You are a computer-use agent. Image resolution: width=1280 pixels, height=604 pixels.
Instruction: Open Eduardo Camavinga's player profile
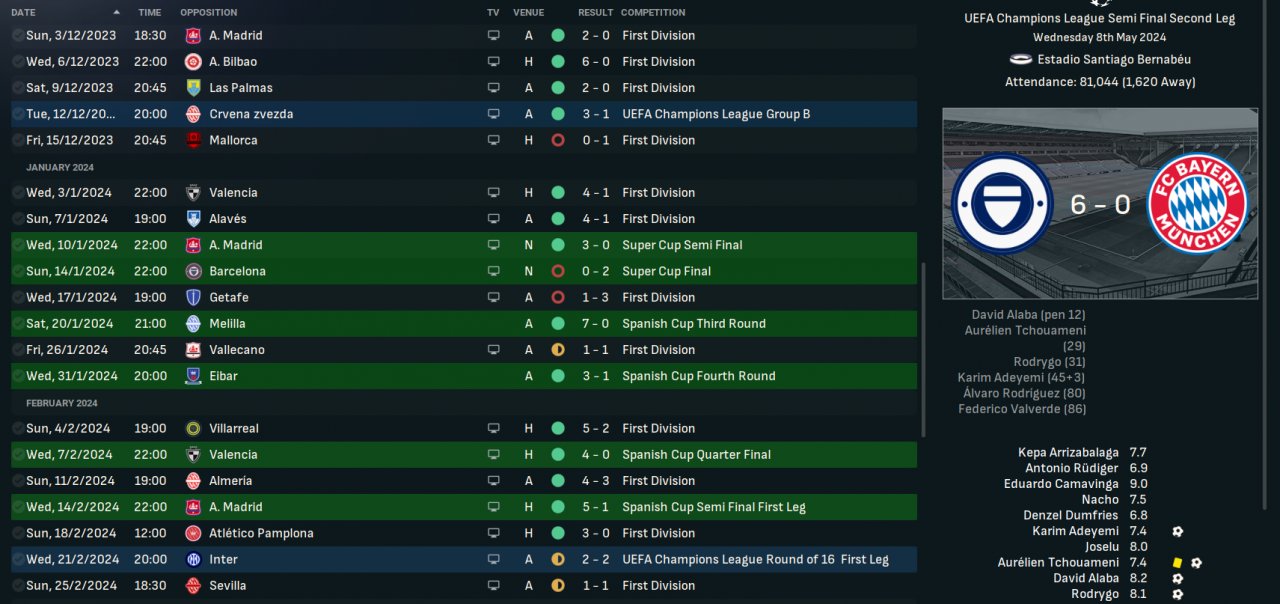tap(1069, 484)
